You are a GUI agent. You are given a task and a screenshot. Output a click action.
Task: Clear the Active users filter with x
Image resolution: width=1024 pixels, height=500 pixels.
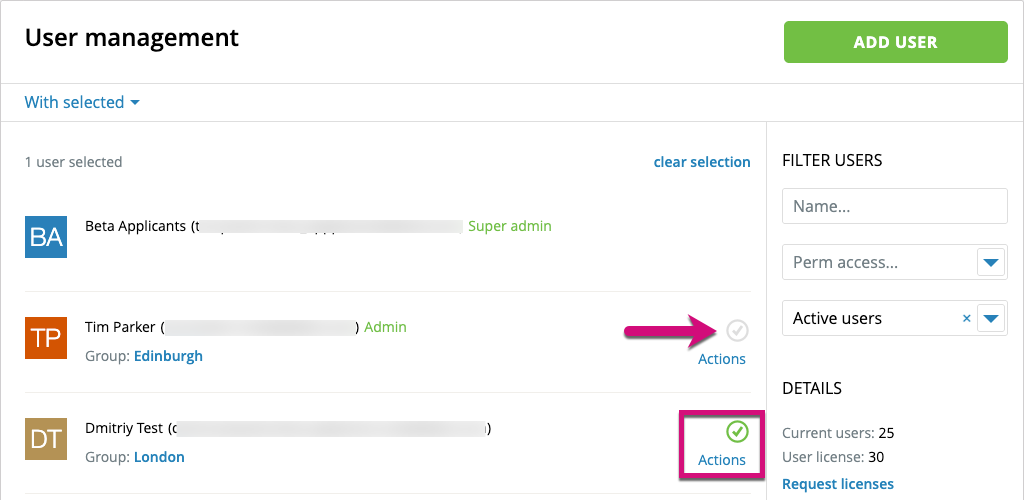point(966,319)
